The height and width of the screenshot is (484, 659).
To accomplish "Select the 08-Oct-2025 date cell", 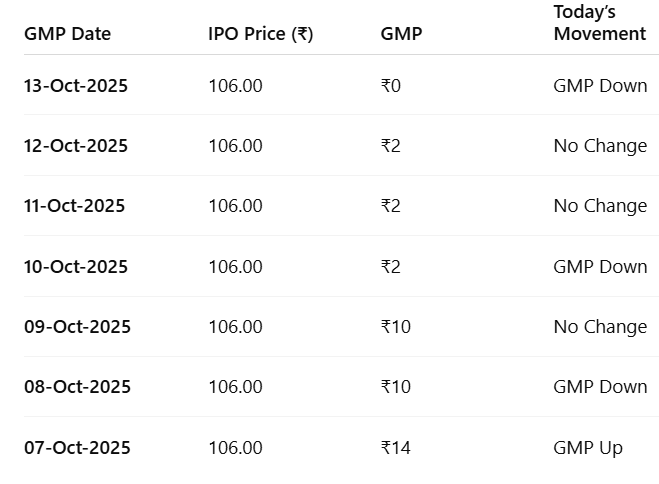I will [77, 387].
